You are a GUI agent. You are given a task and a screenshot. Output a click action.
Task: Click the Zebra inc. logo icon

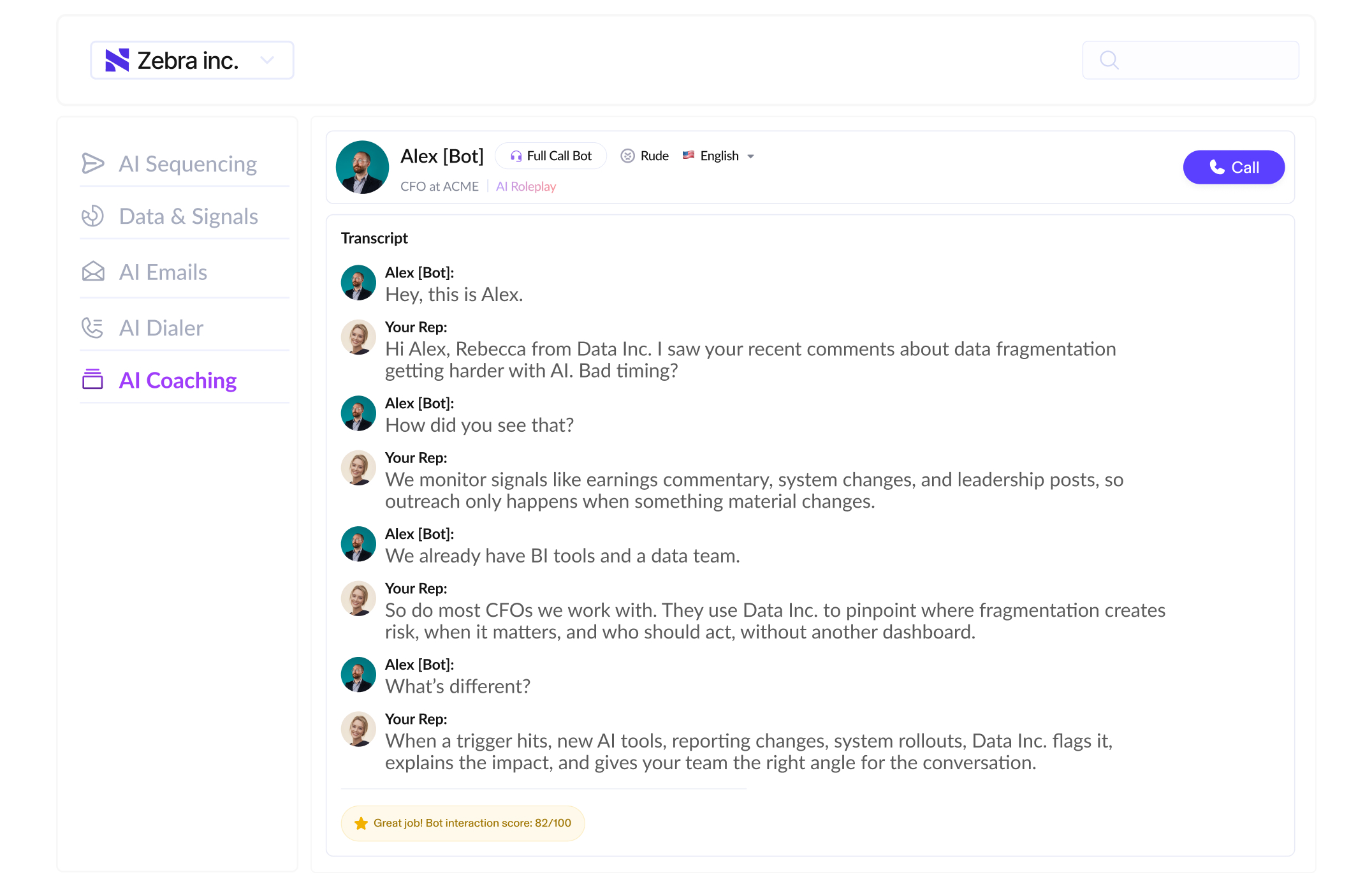[x=117, y=61]
